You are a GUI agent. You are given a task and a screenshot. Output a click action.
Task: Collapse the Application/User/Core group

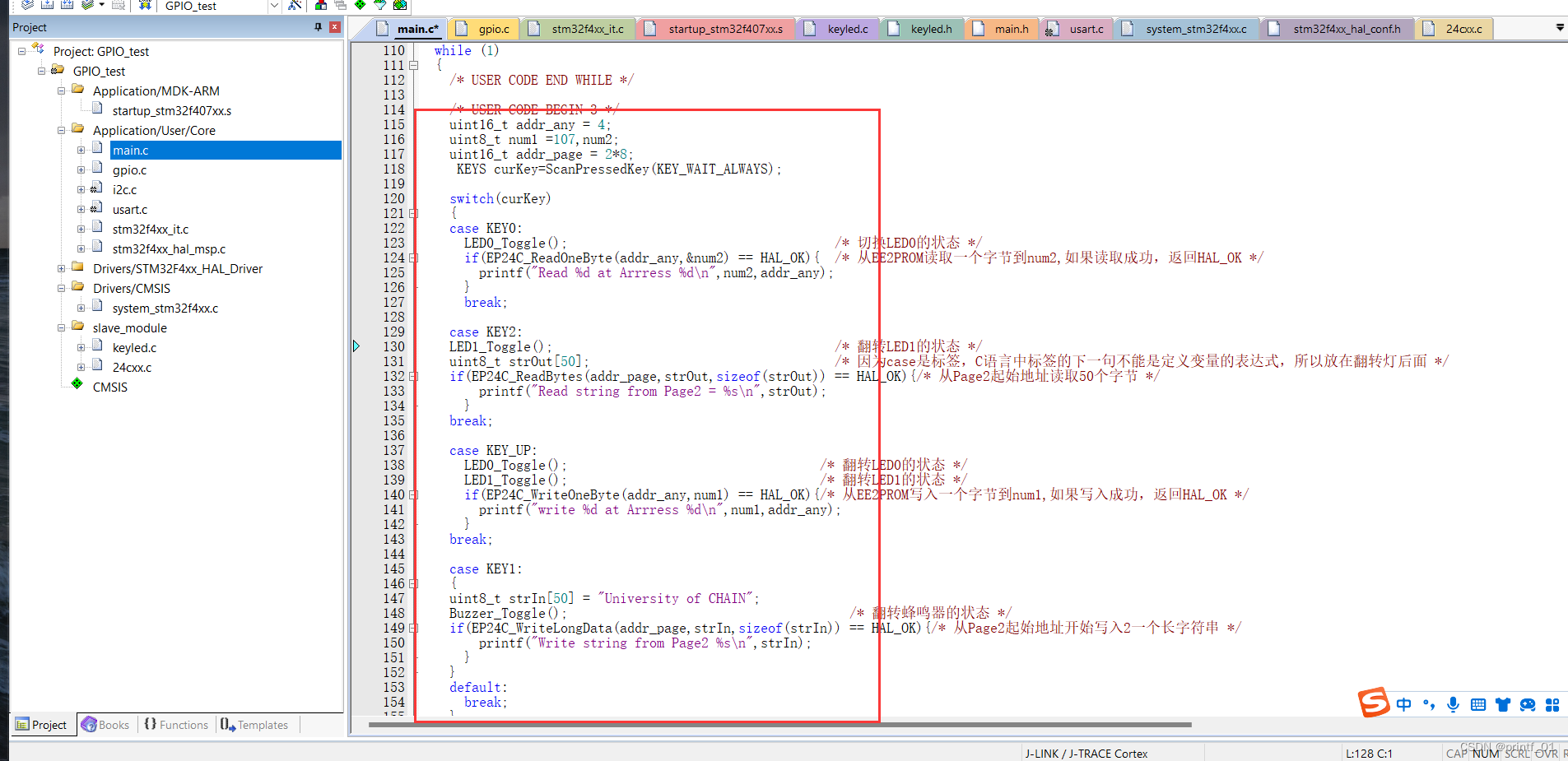[x=61, y=130]
